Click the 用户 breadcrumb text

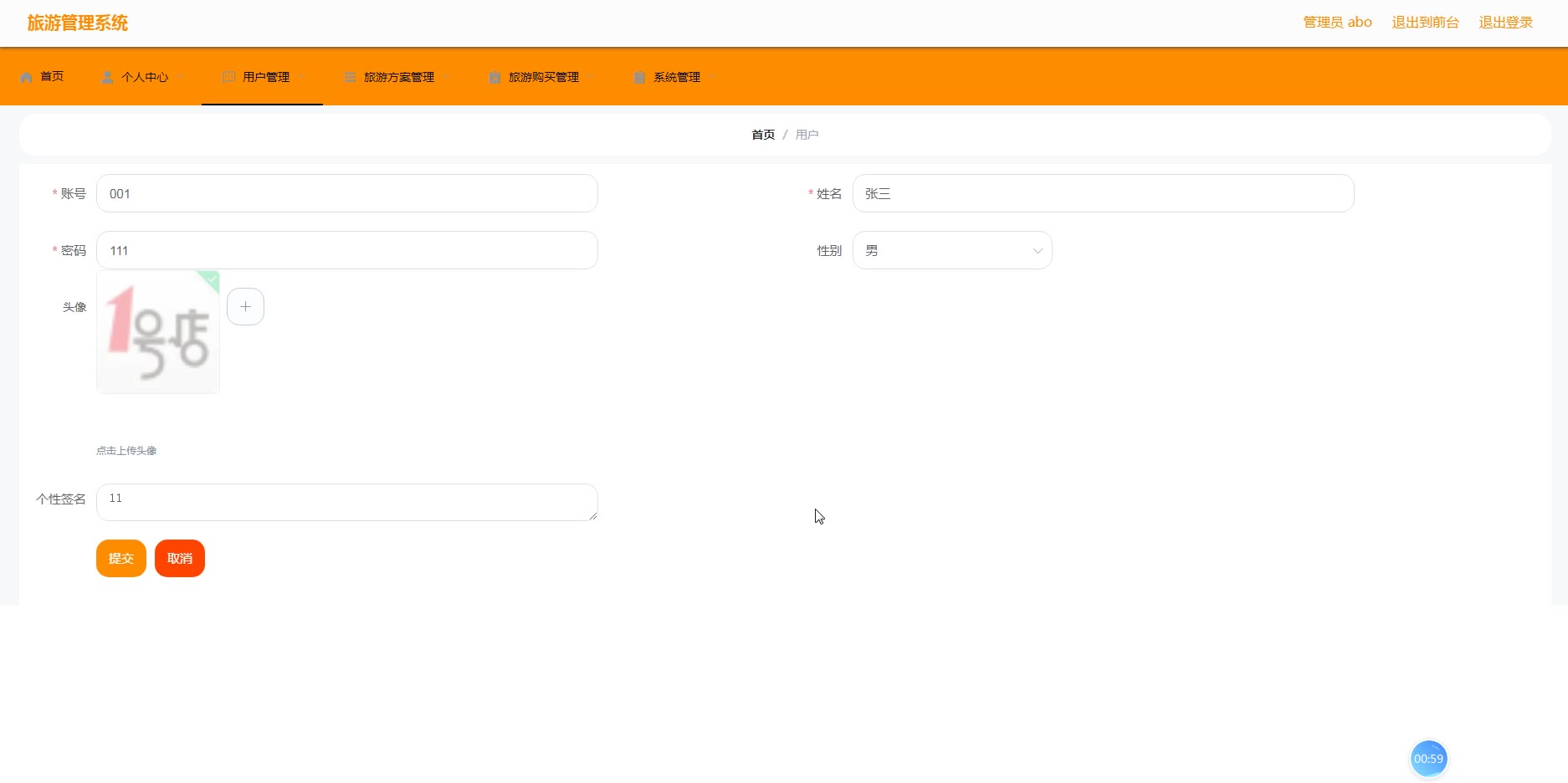pyautogui.click(x=807, y=135)
